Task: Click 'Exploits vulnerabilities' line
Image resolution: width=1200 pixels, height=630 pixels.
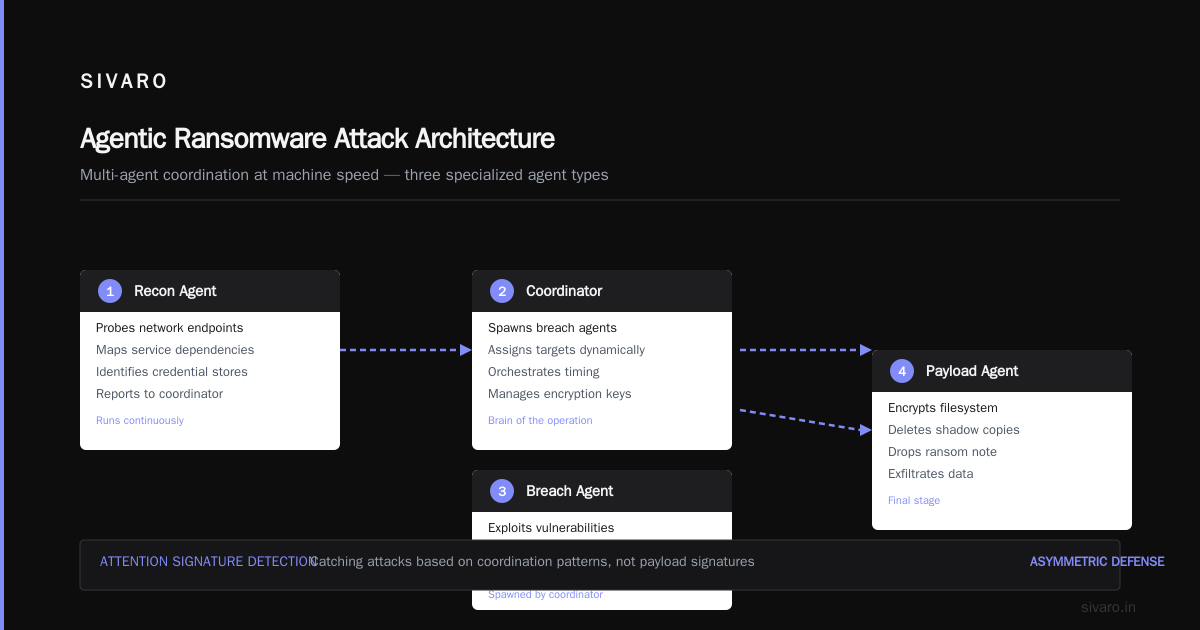Action: (x=551, y=528)
